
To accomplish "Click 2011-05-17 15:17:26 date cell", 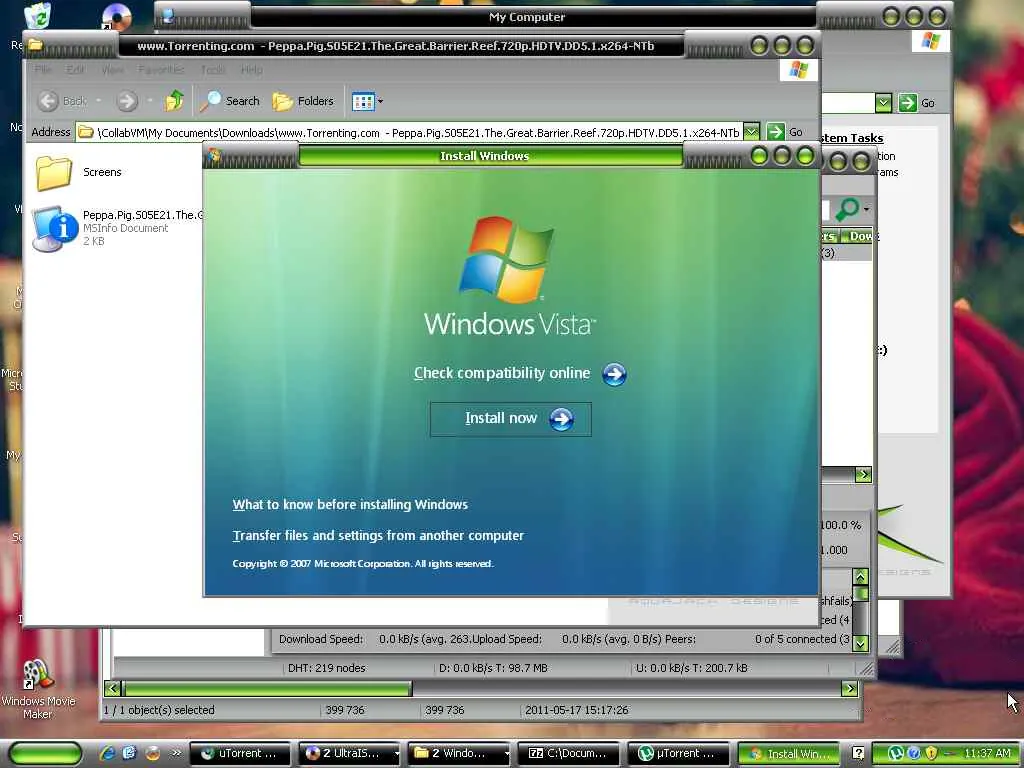I will click(577, 710).
